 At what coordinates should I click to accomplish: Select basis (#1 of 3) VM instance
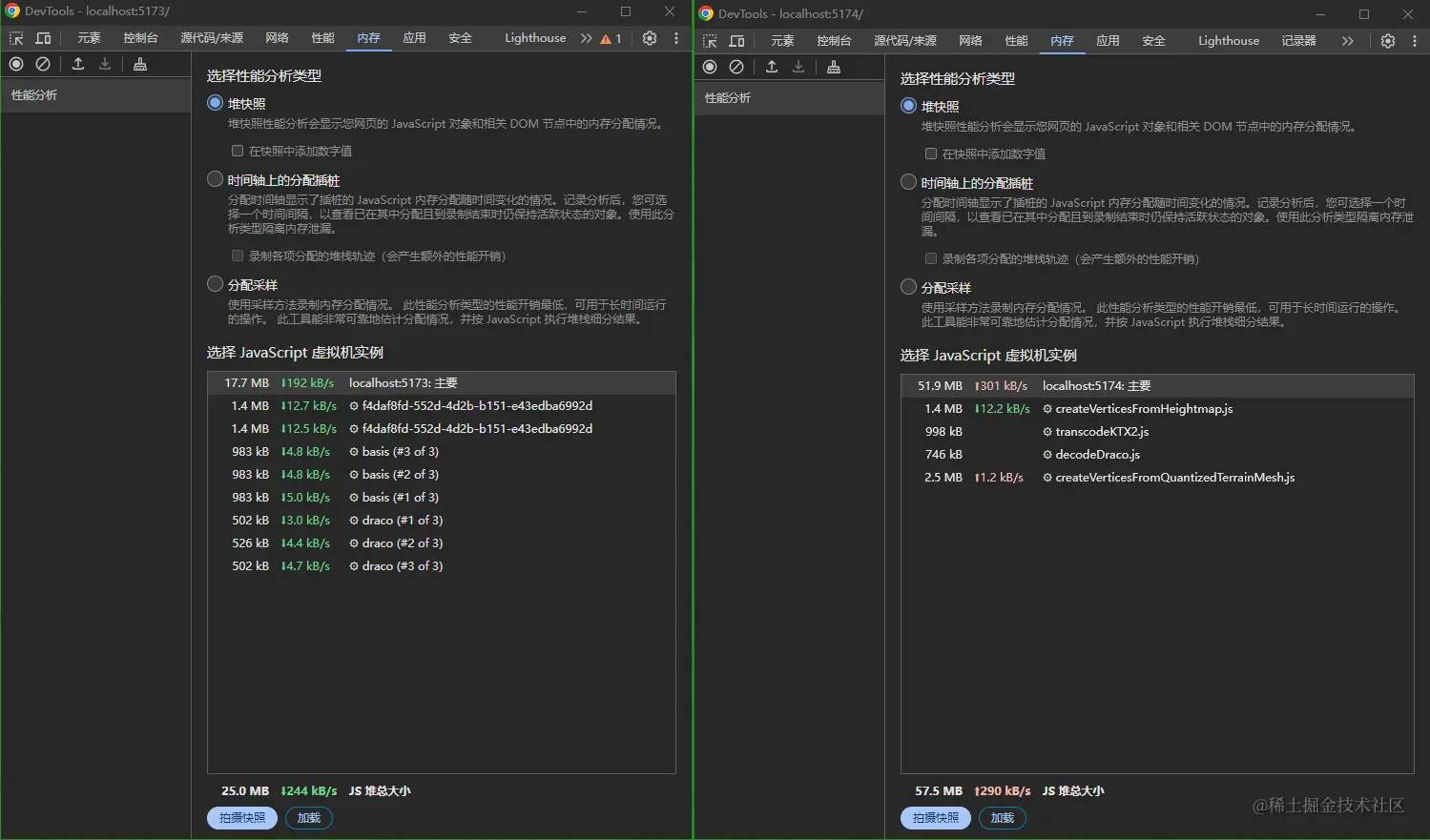click(442, 498)
